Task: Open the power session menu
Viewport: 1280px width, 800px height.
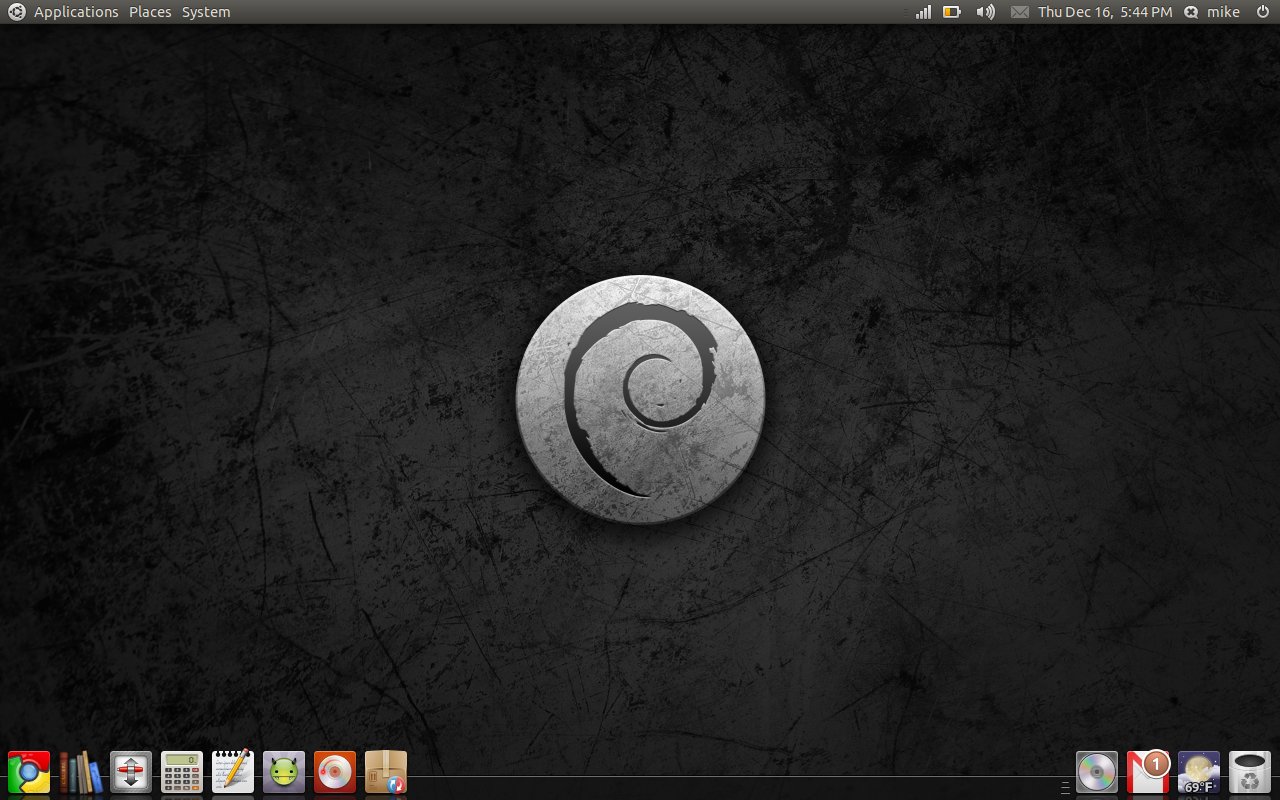Action: click(x=1262, y=12)
